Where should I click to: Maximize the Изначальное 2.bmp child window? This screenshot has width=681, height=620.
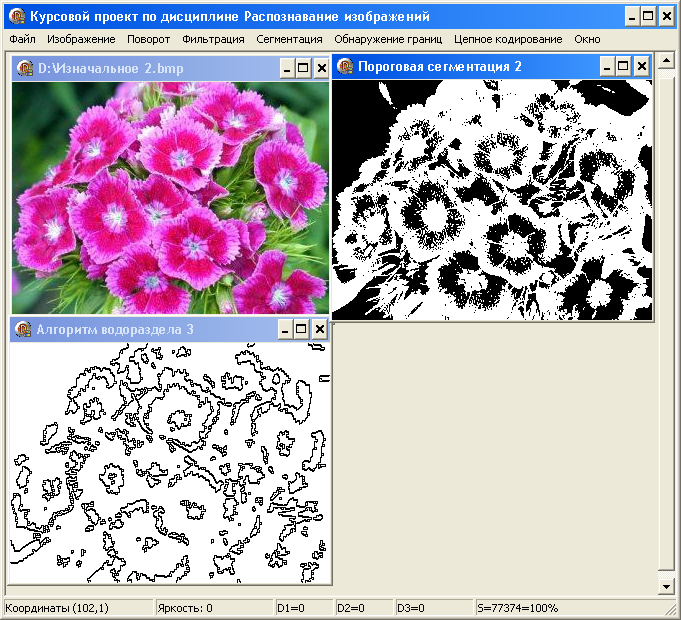(x=303, y=68)
